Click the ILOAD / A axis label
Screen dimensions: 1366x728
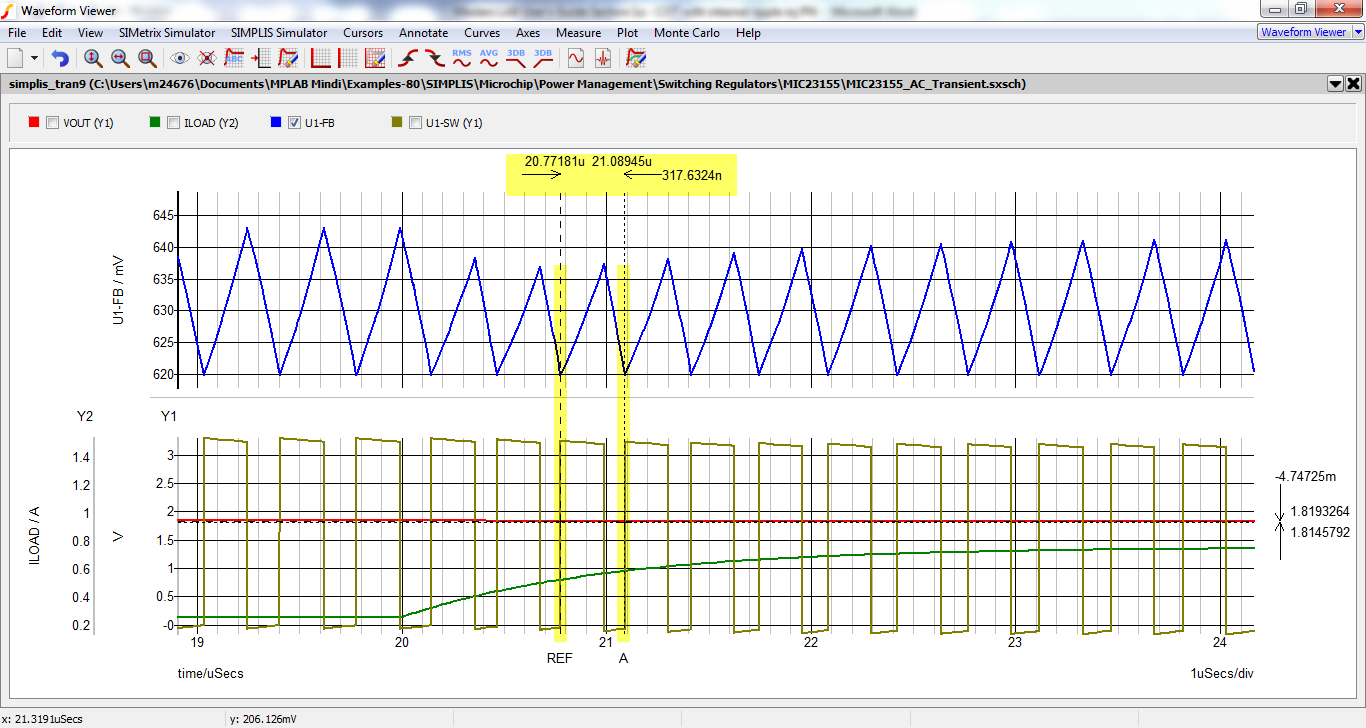(x=34, y=535)
